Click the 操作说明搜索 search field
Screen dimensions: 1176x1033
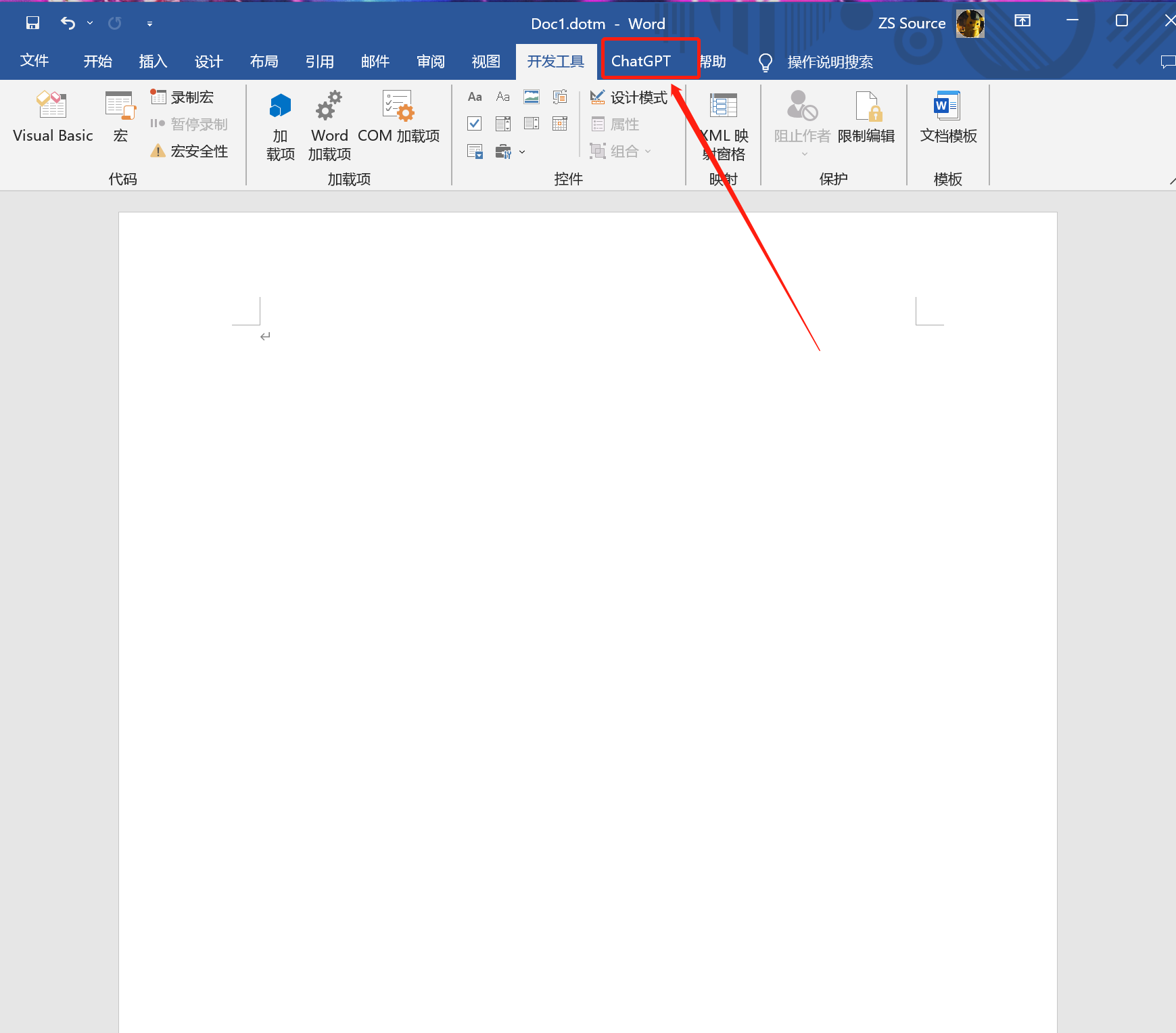pos(829,62)
